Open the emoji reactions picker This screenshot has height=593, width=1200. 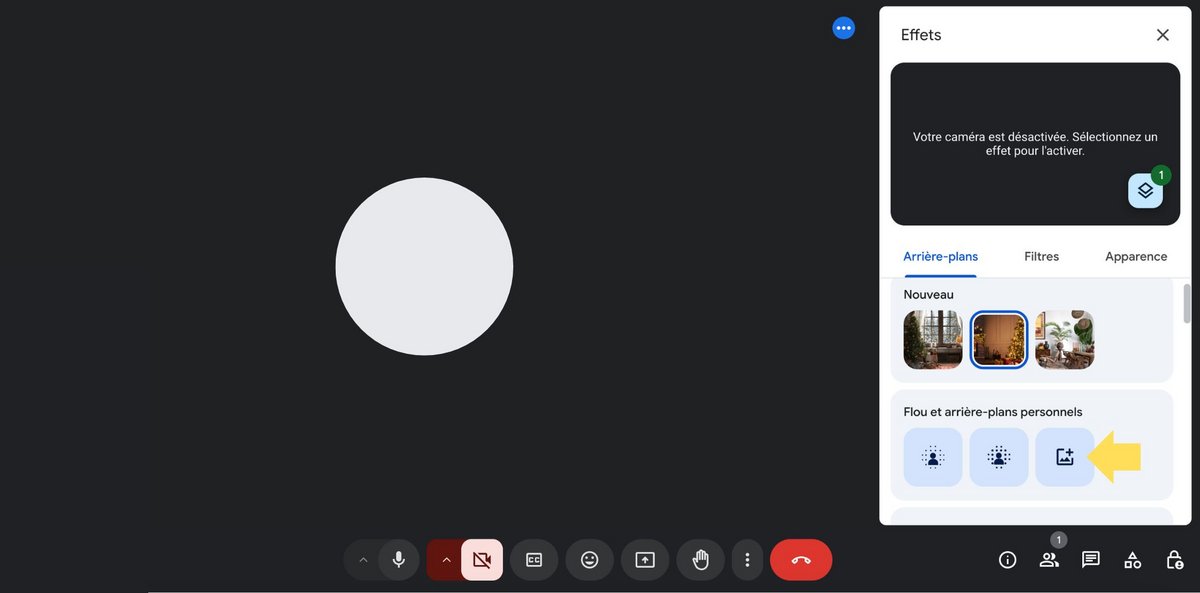click(x=590, y=560)
